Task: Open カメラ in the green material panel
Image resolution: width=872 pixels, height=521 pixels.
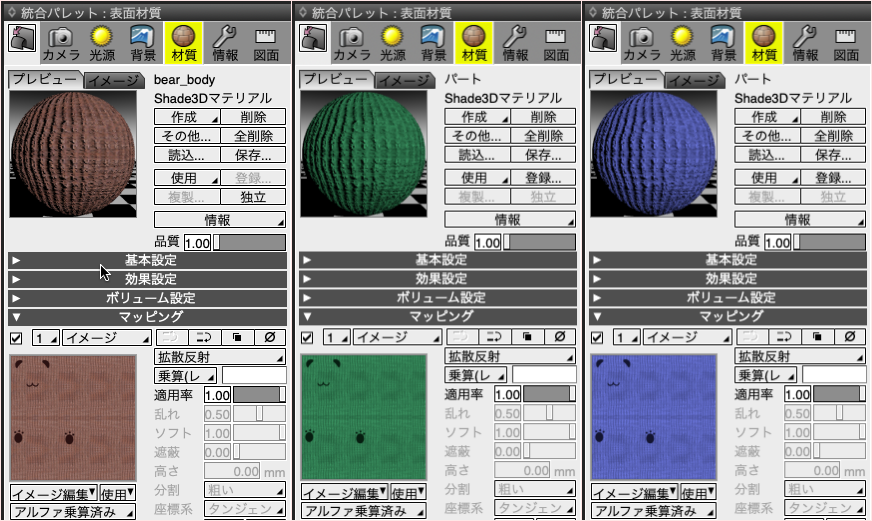Action: point(351,43)
